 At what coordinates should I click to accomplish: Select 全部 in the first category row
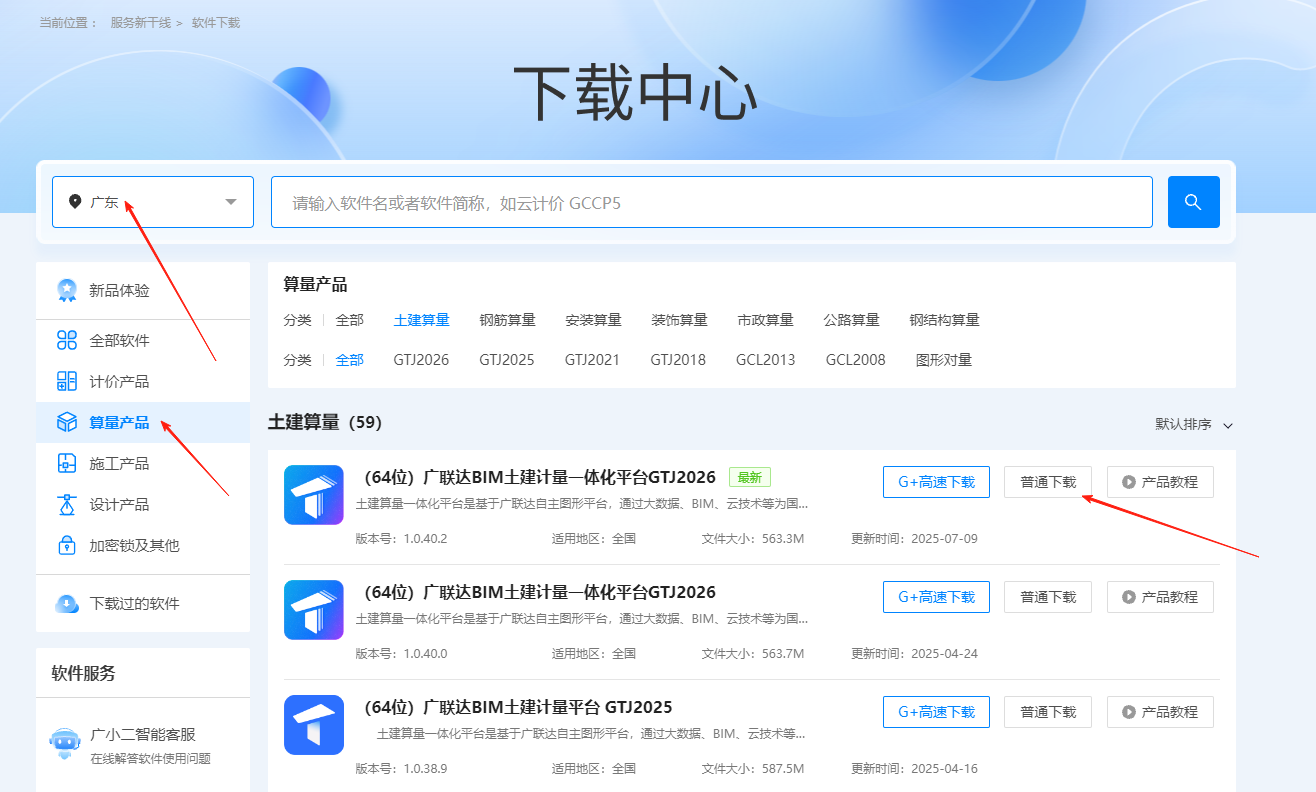coord(350,320)
